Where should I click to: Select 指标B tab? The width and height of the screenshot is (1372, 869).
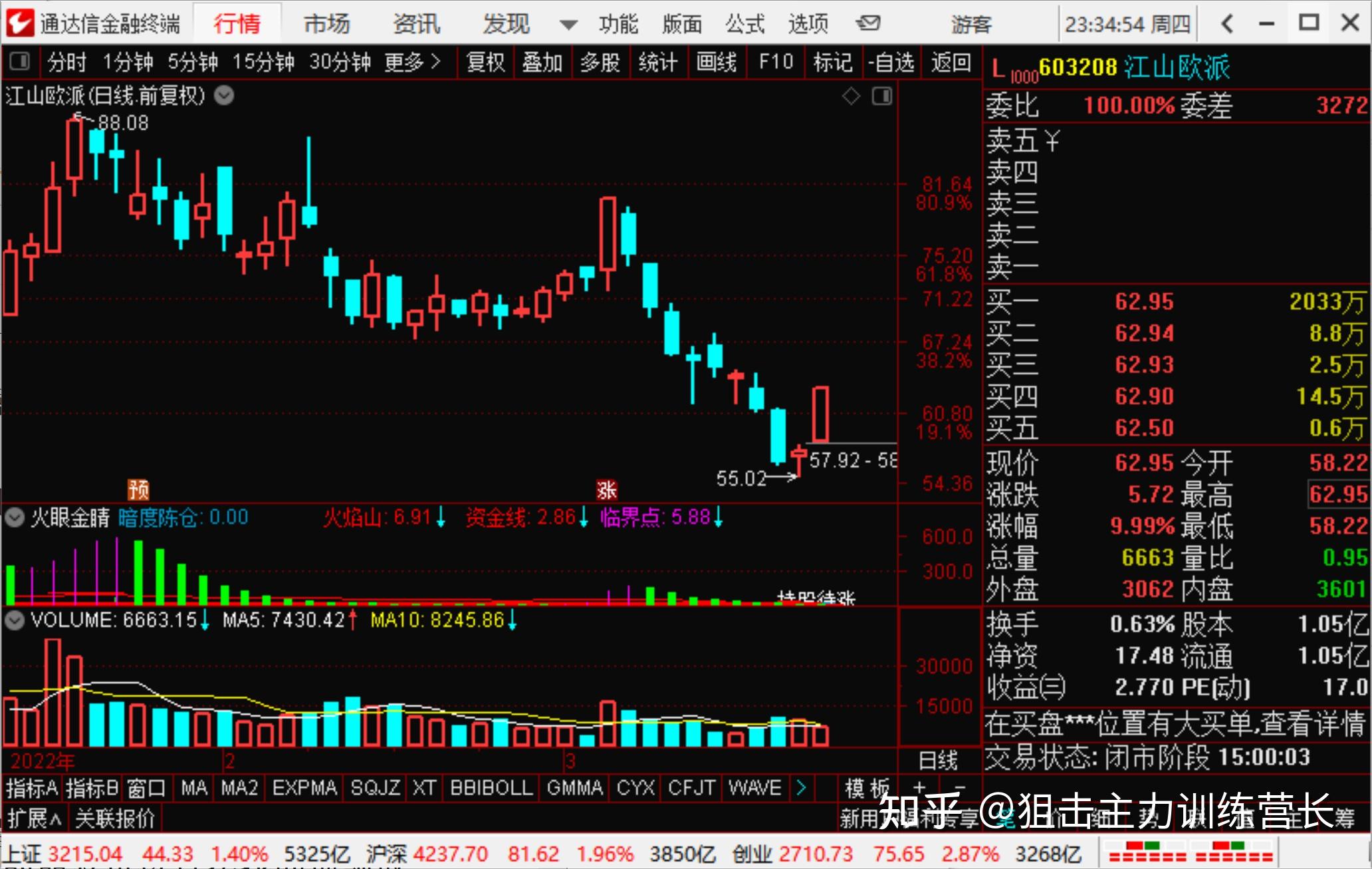[x=92, y=788]
